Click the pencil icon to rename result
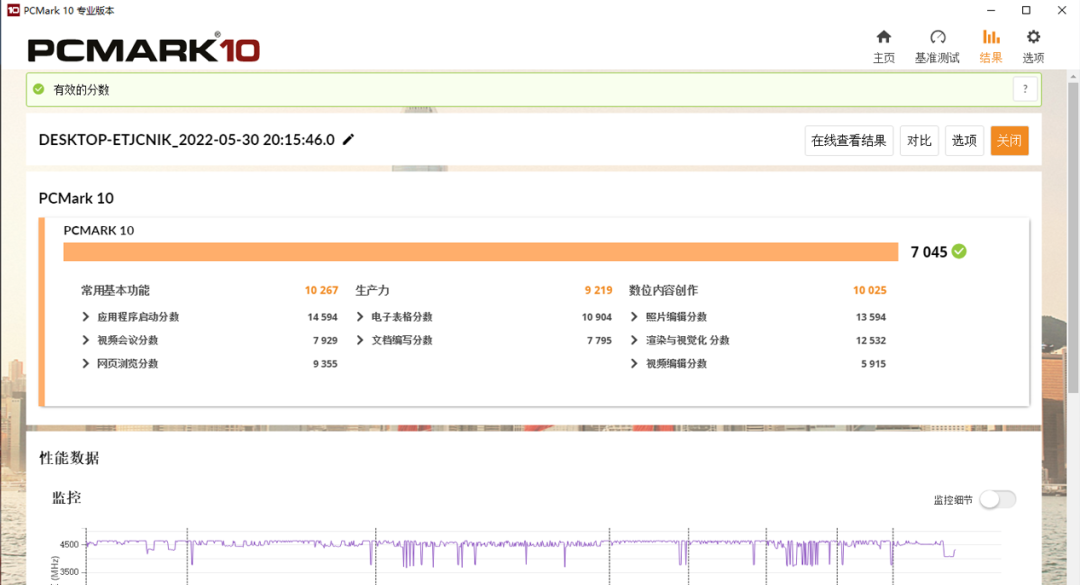Viewport: 1080px width, 585px height. point(349,139)
